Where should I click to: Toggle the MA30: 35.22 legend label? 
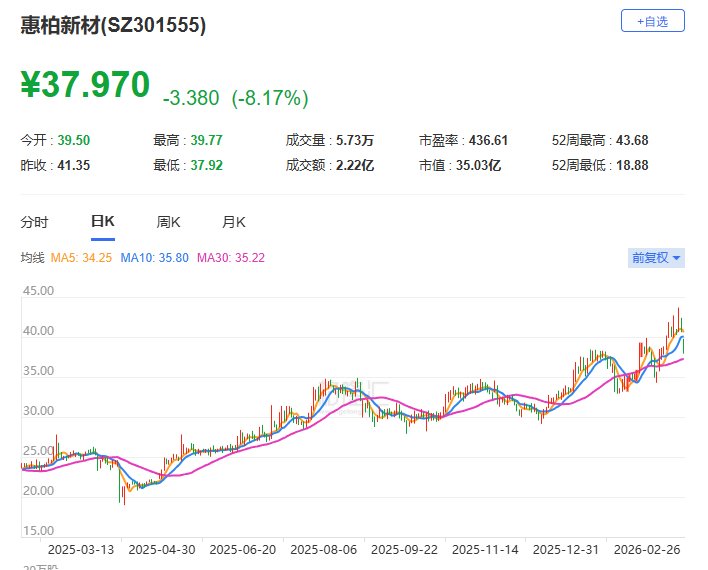click(x=231, y=258)
